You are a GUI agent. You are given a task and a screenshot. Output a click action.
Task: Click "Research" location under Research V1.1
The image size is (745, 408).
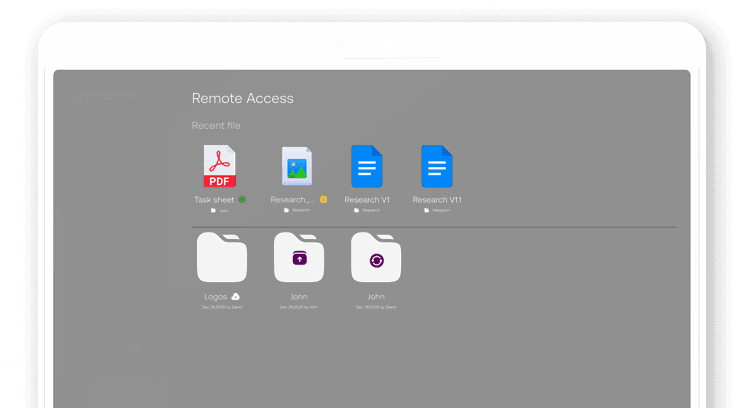point(441,210)
